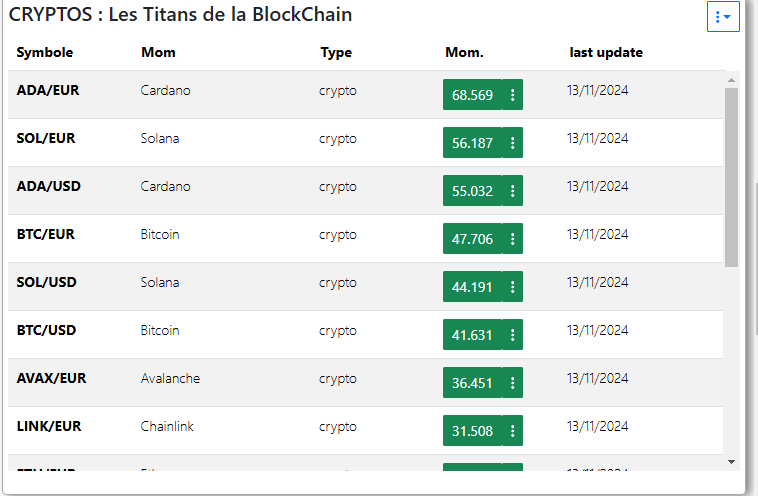Open three-dot menu beside LINK/EUR 31.508

pos(512,431)
